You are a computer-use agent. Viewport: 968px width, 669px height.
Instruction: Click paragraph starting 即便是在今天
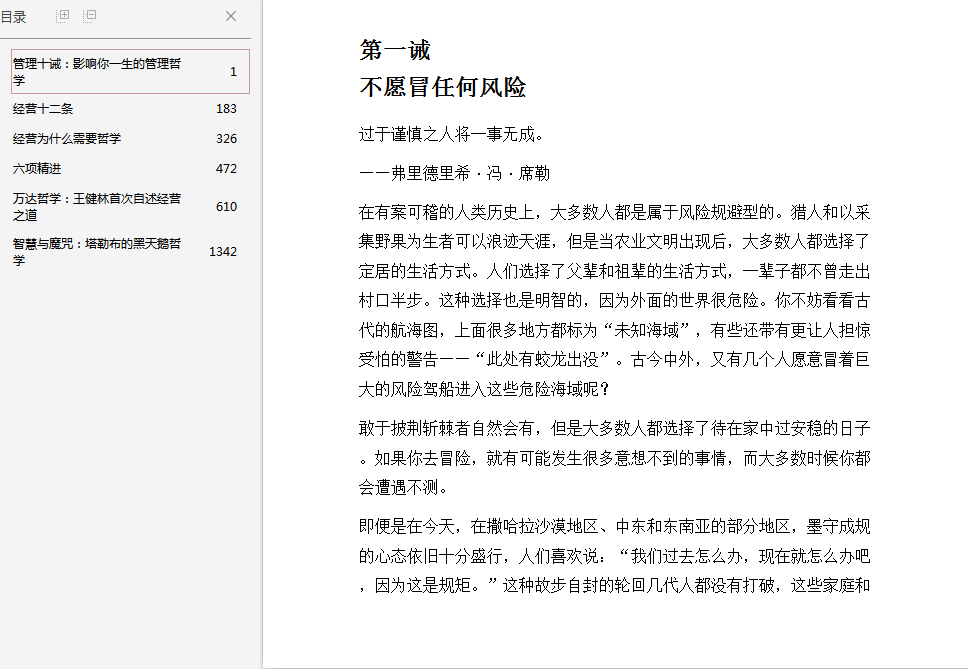point(614,556)
